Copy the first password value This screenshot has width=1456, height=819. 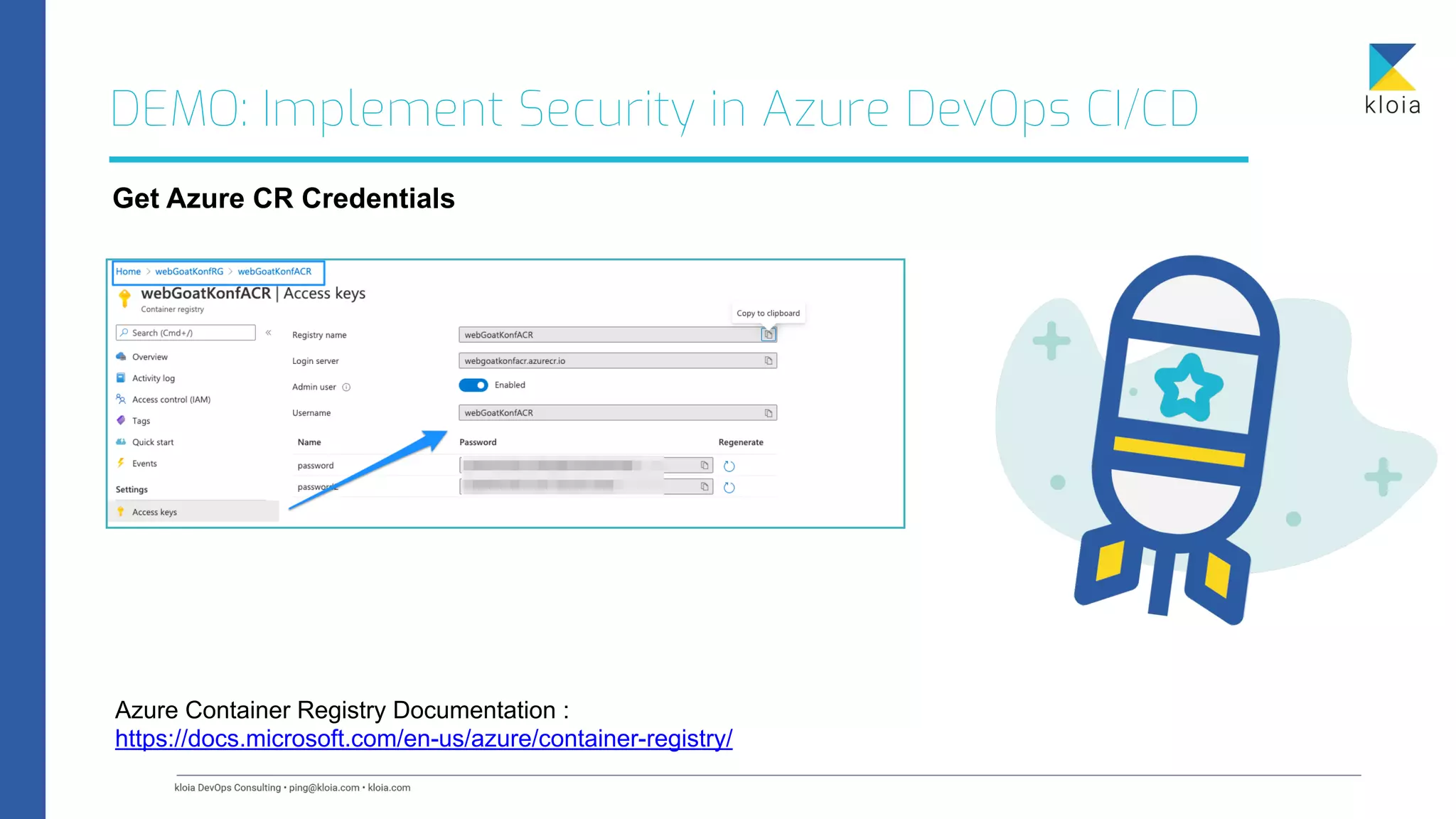coord(705,465)
